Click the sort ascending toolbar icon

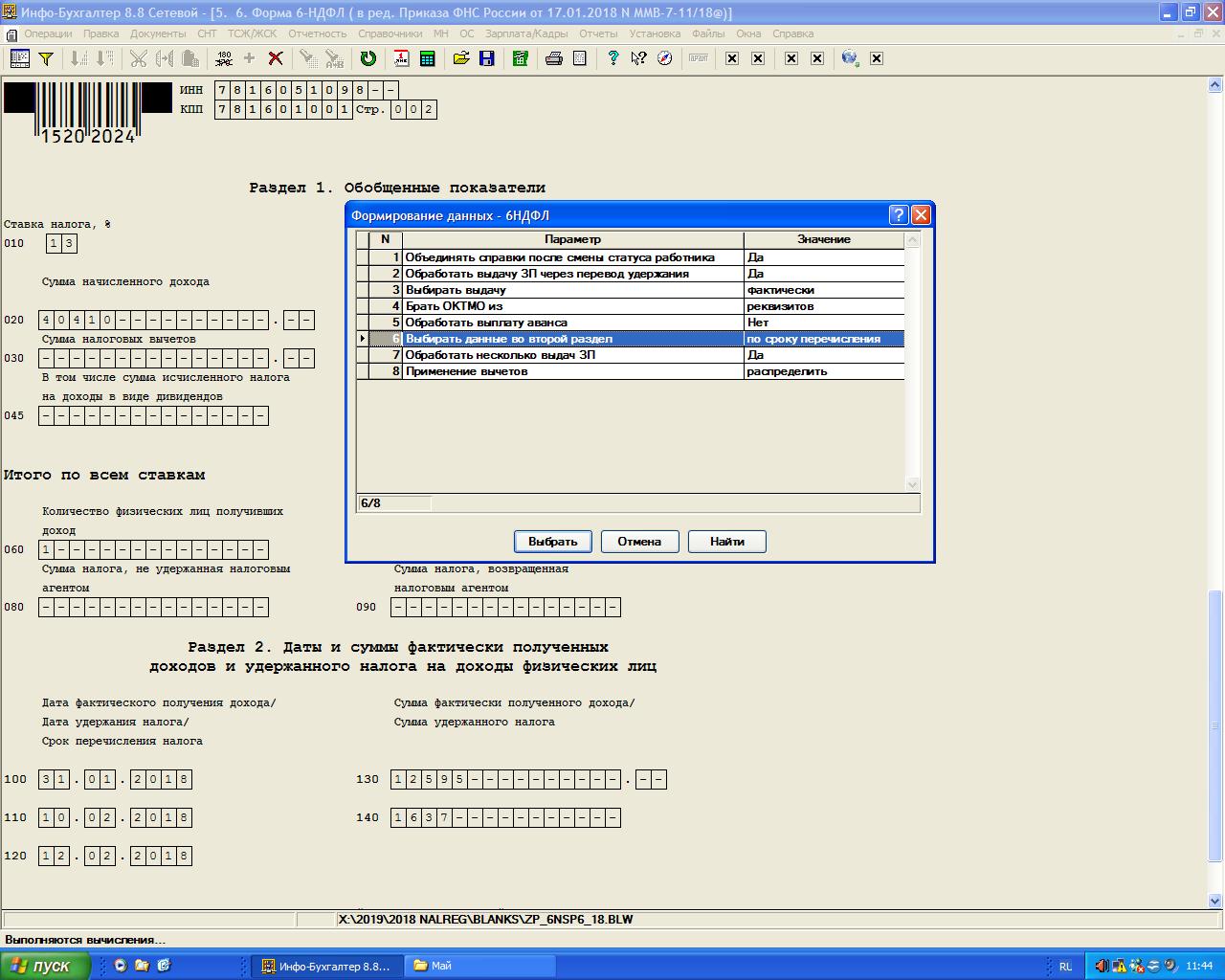coord(79,58)
